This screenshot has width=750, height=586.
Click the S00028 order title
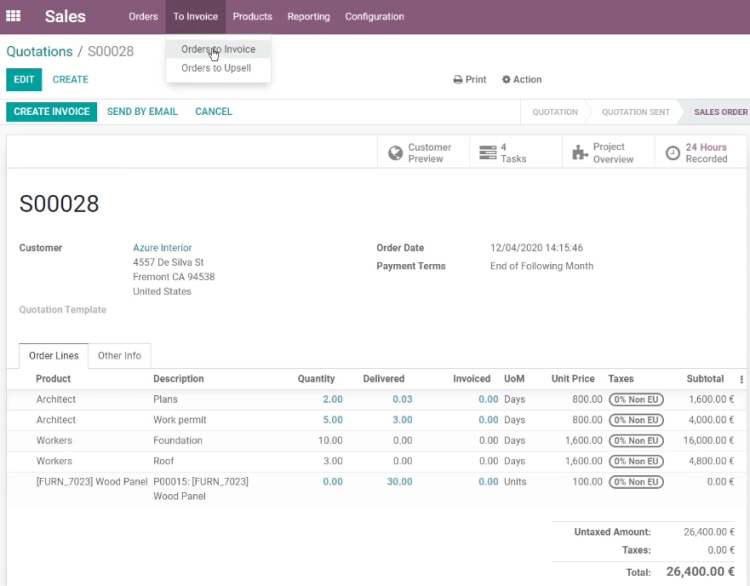click(59, 204)
